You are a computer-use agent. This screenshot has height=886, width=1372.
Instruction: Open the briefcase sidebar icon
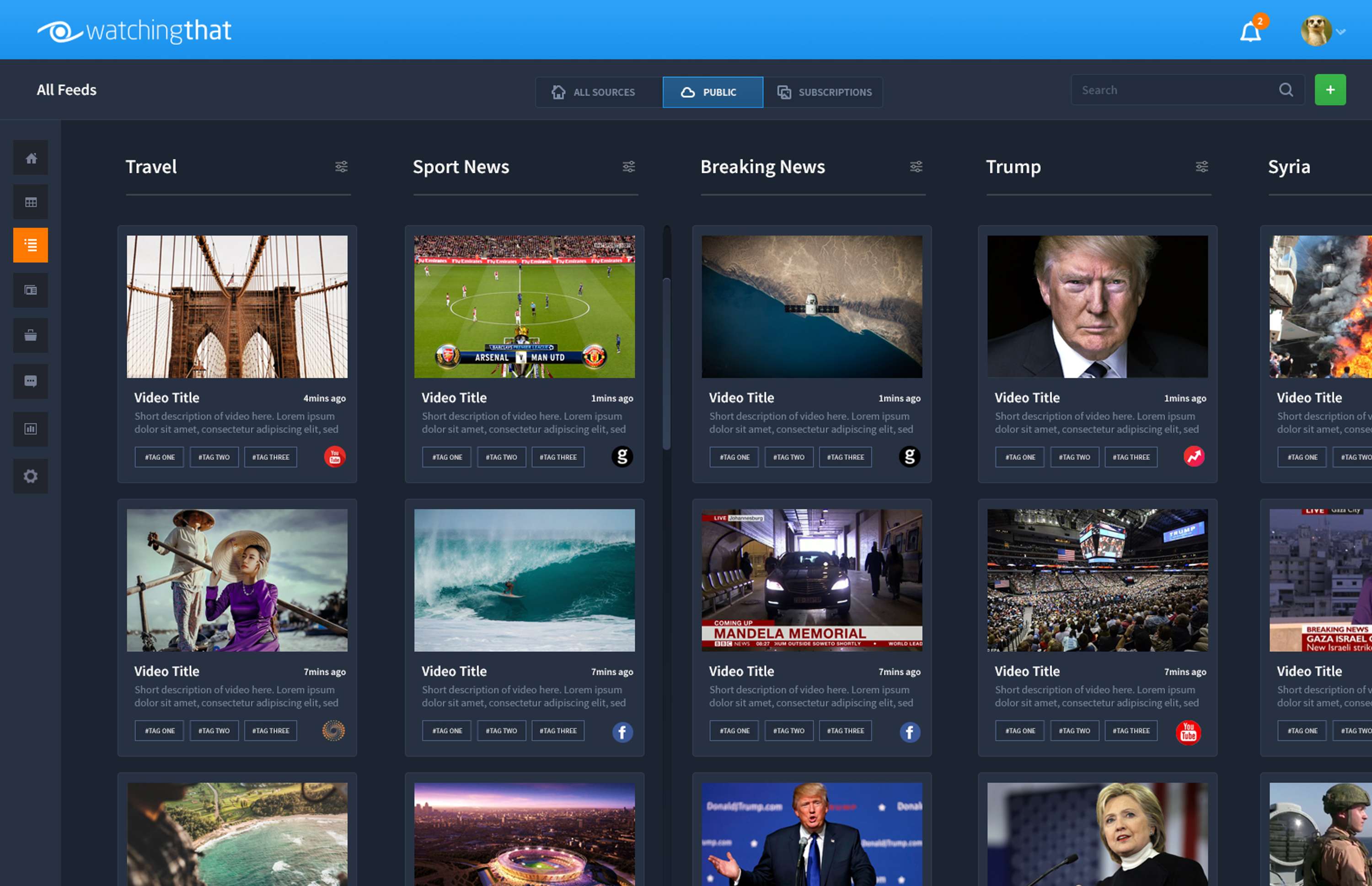click(31, 335)
